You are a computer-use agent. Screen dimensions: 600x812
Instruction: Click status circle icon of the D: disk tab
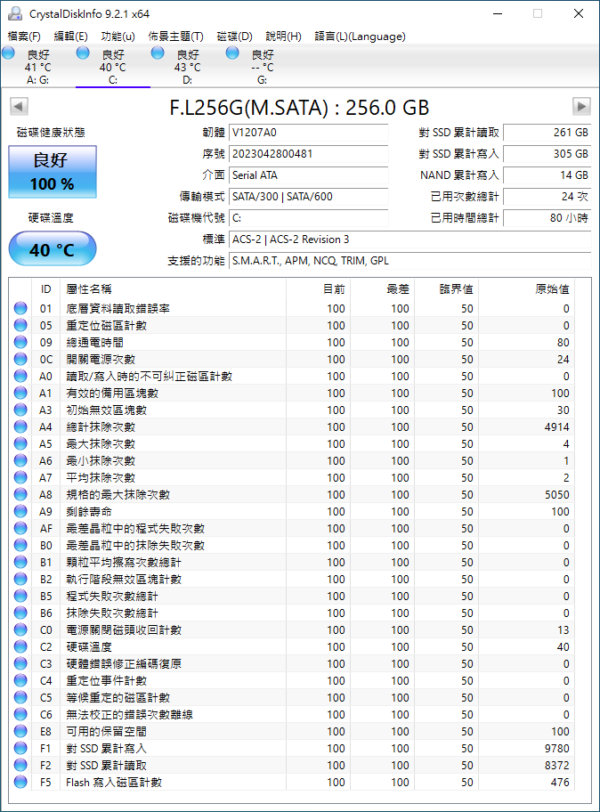157,54
